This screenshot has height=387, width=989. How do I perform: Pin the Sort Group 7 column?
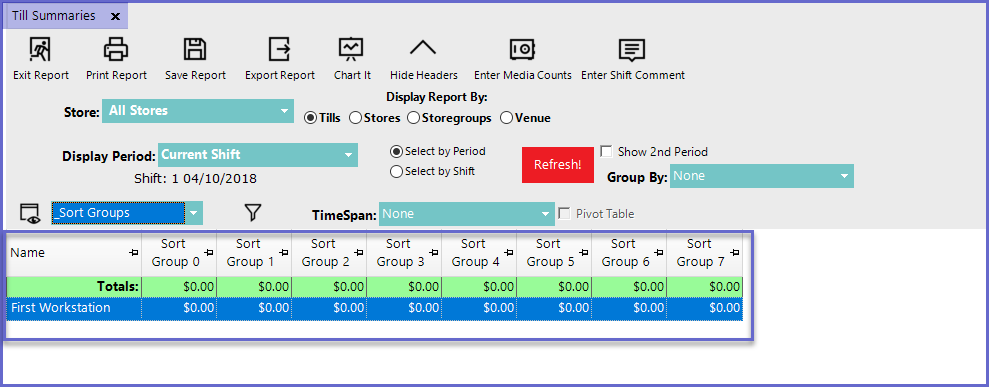point(734,253)
